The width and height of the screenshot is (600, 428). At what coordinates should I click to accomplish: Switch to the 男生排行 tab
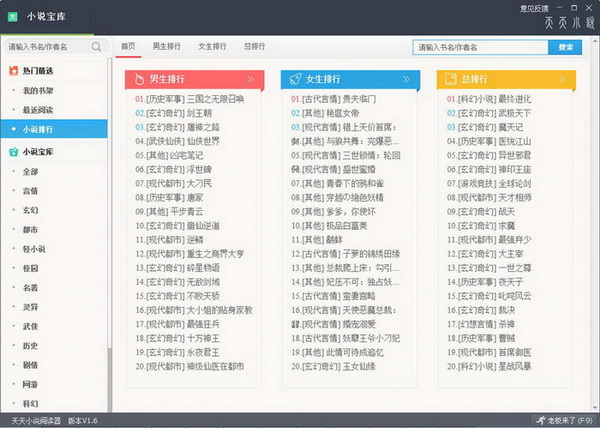166,47
